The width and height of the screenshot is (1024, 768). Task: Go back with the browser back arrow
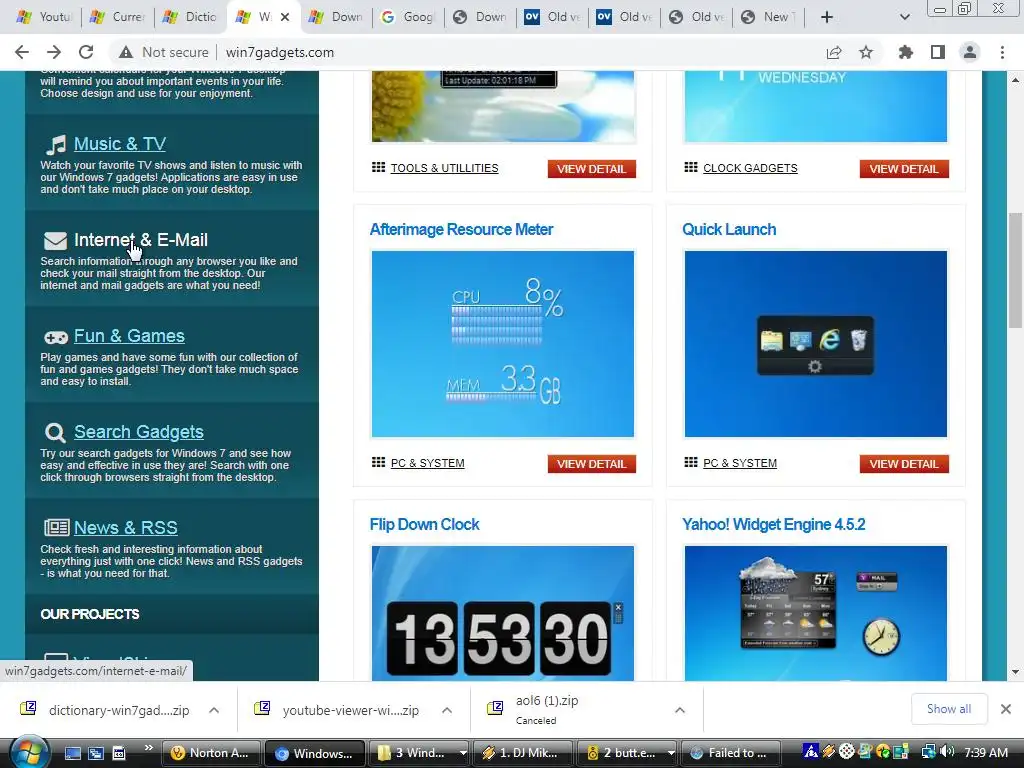click(x=22, y=52)
